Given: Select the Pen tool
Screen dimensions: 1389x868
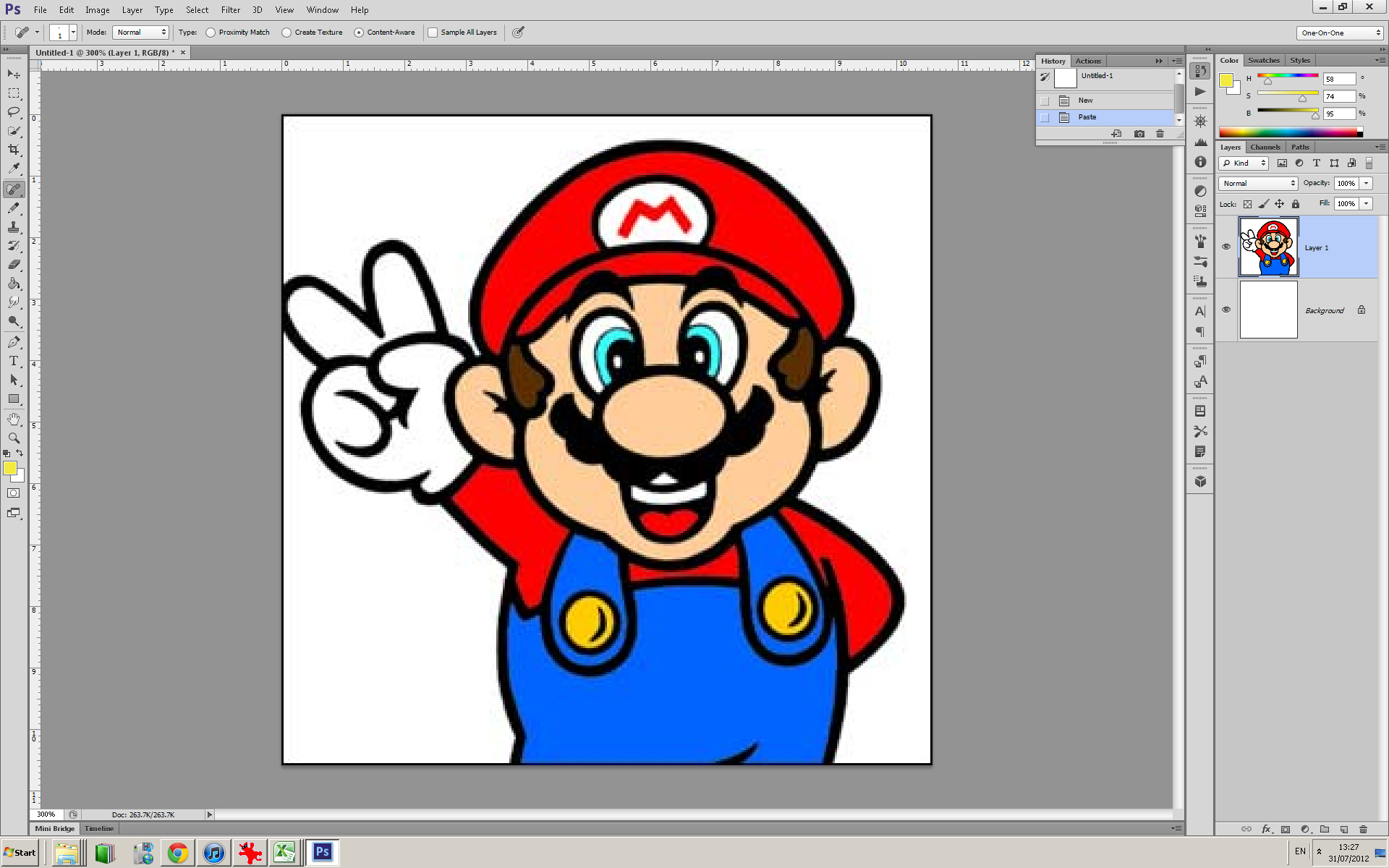Looking at the screenshot, I should [14, 342].
